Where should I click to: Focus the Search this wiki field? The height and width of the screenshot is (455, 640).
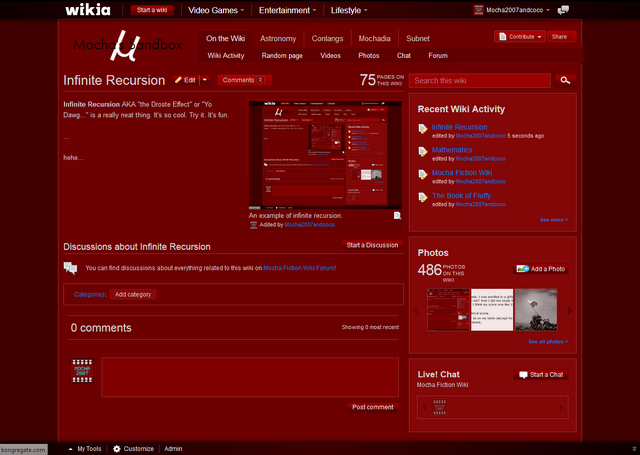click(x=480, y=80)
